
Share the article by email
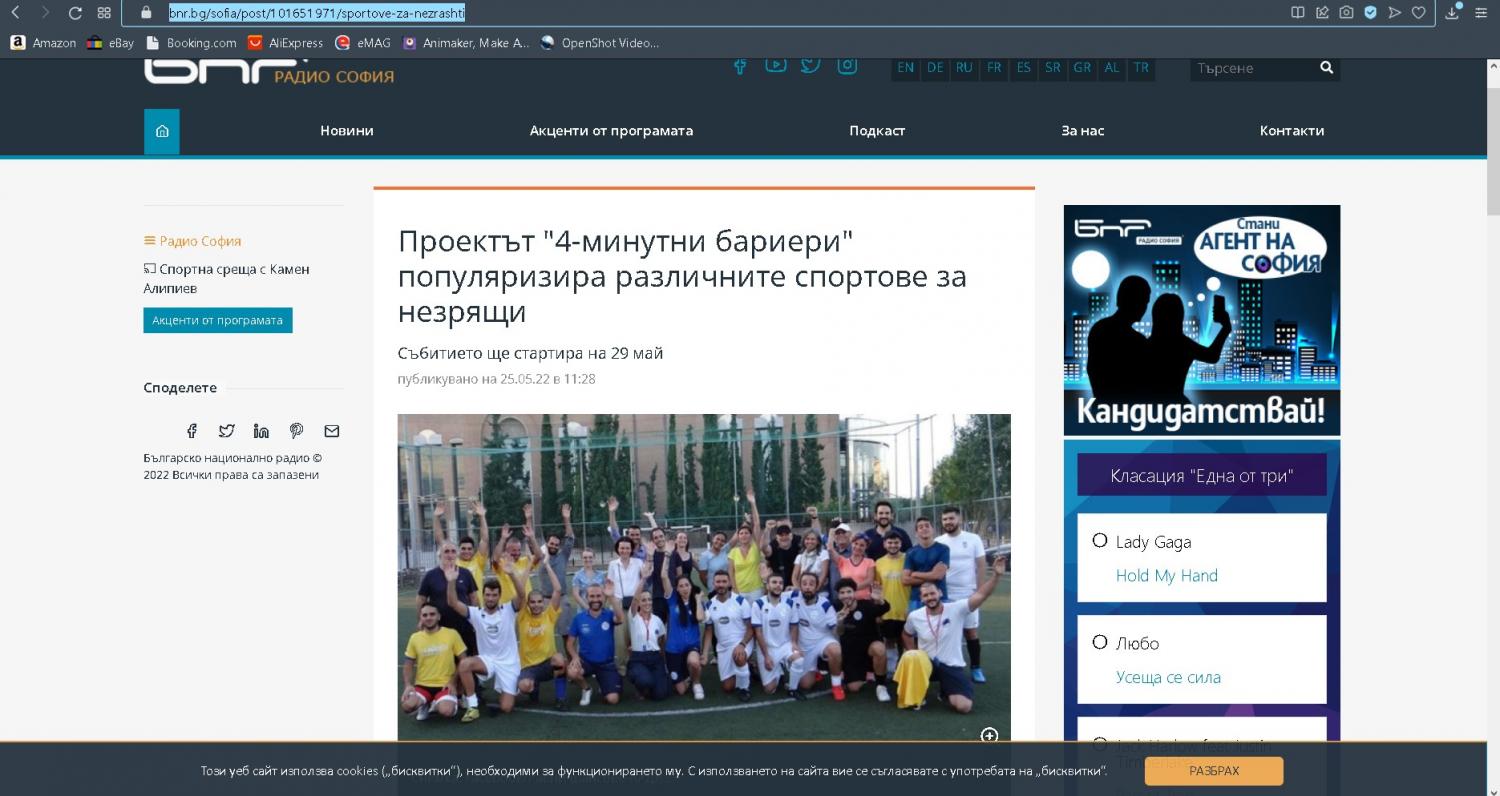point(332,431)
